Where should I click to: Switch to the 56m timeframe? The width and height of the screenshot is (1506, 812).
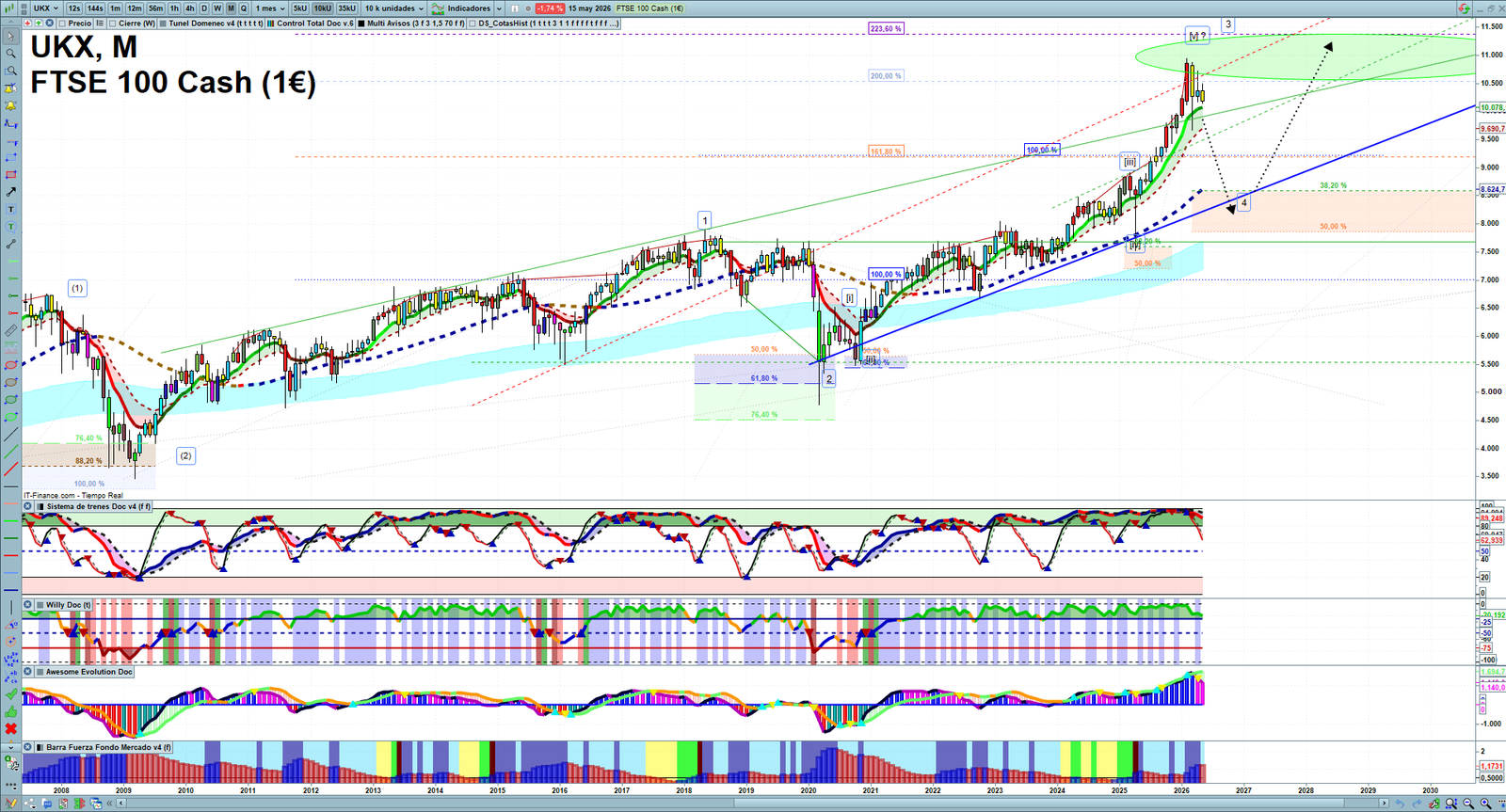155,8
